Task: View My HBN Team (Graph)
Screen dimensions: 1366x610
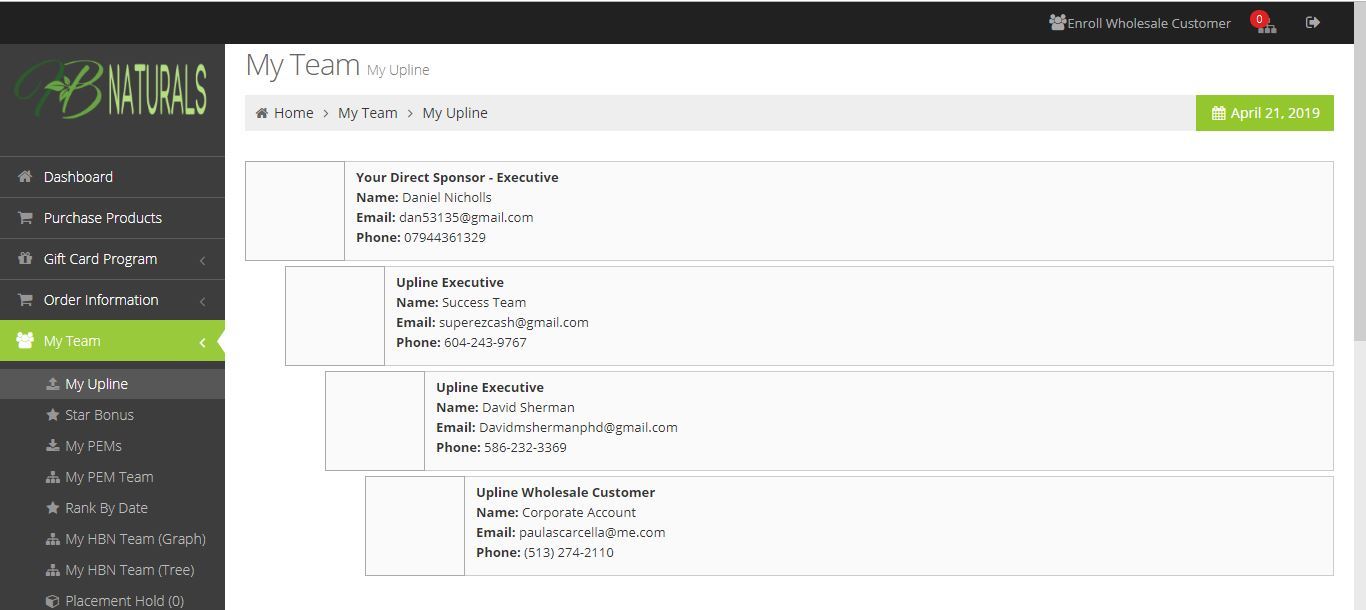Action: pos(112,539)
